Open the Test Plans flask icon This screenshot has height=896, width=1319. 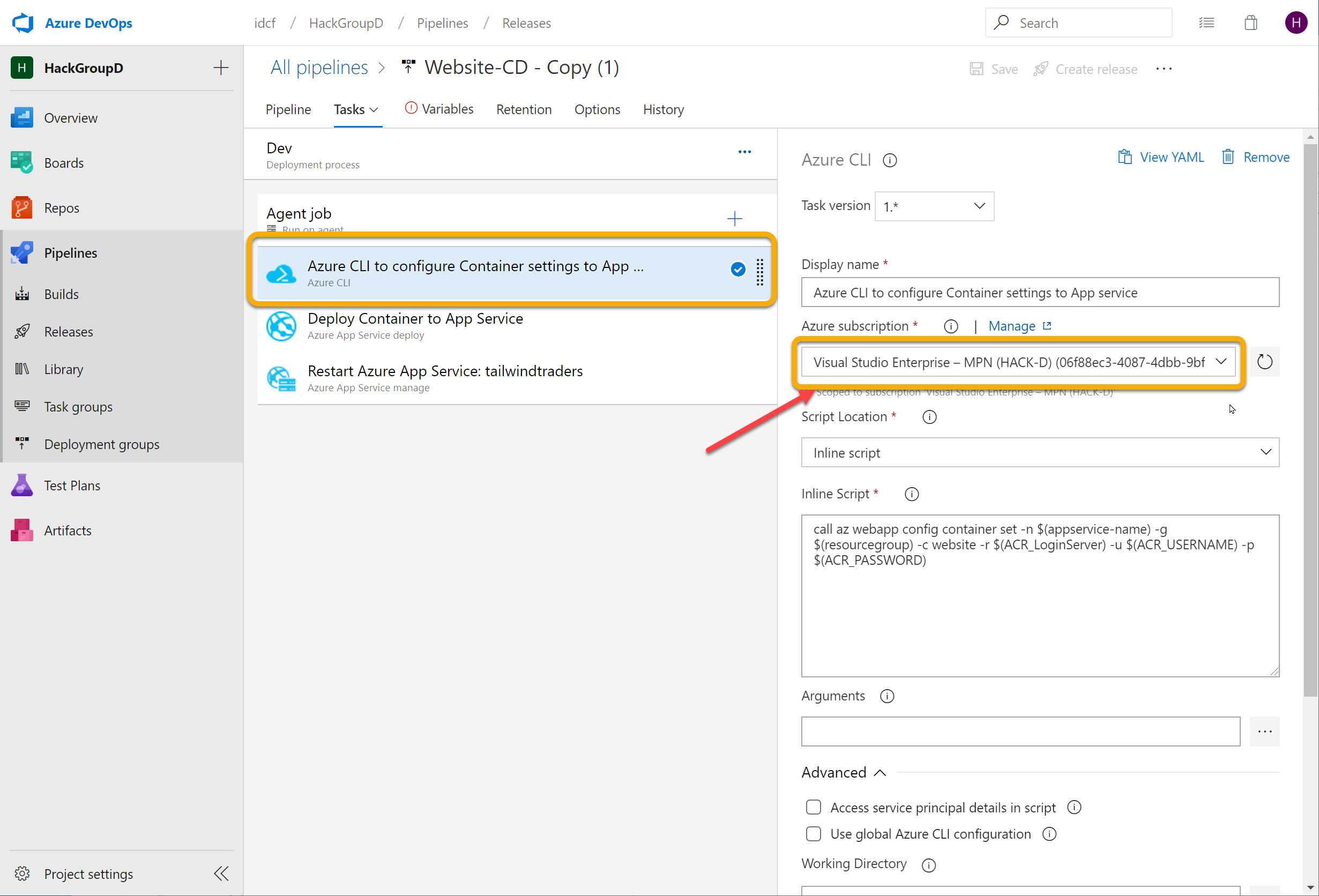(21, 485)
